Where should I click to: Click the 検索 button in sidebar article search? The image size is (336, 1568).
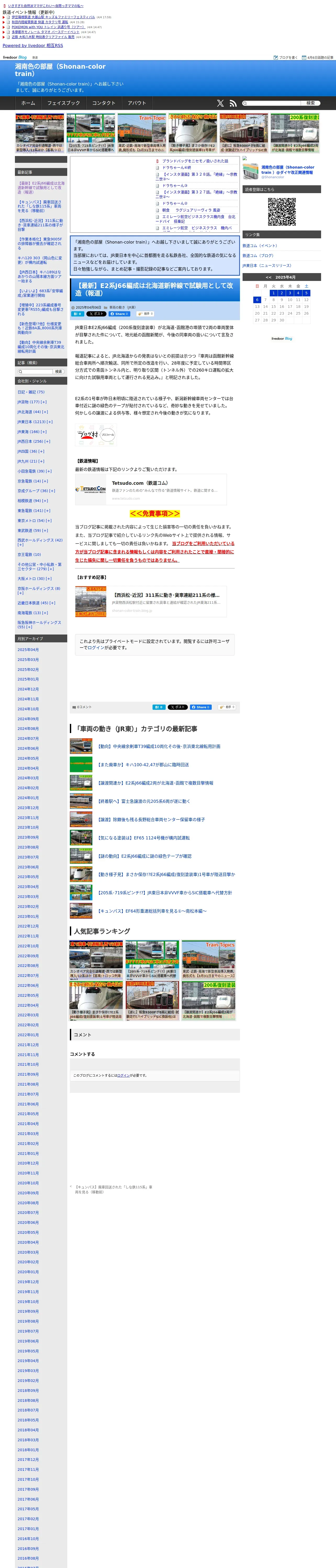[x=59, y=371]
